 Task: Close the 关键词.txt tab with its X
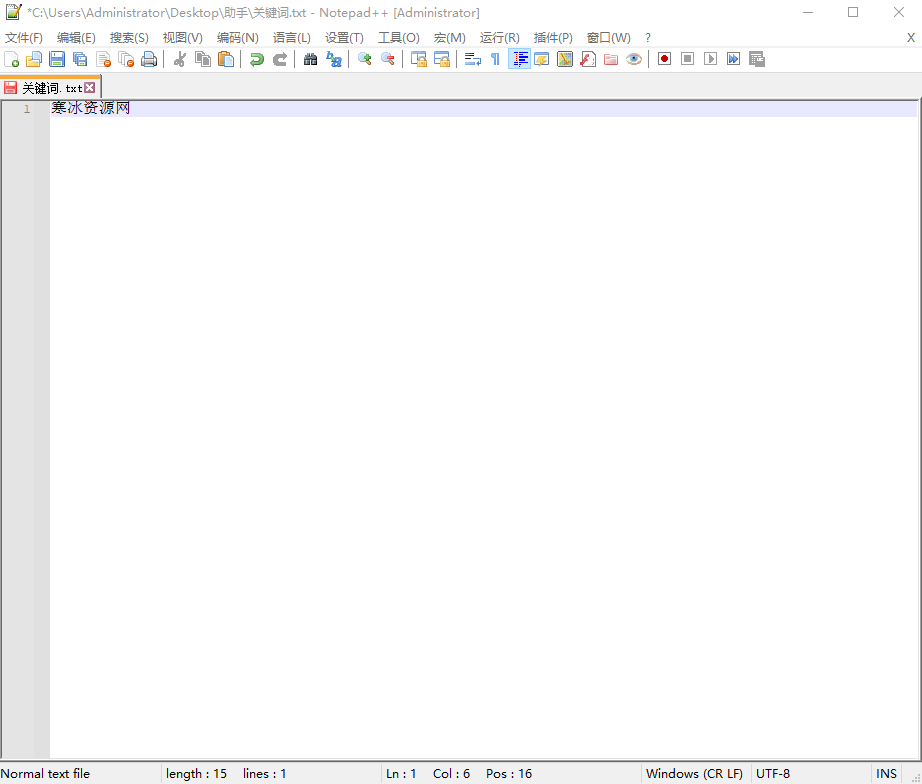90,88
